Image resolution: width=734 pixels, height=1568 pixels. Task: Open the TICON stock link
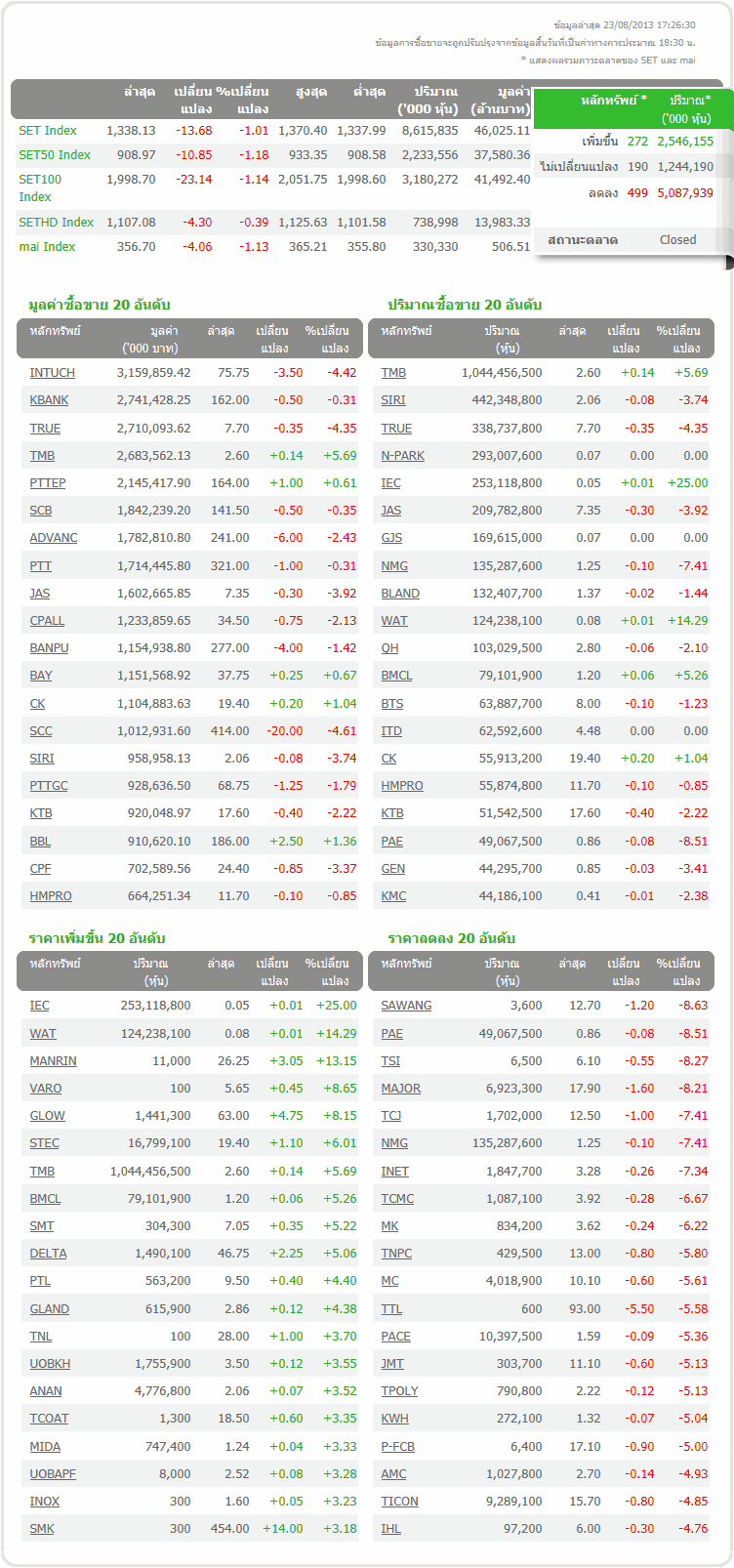click(x=399, y=1502)
